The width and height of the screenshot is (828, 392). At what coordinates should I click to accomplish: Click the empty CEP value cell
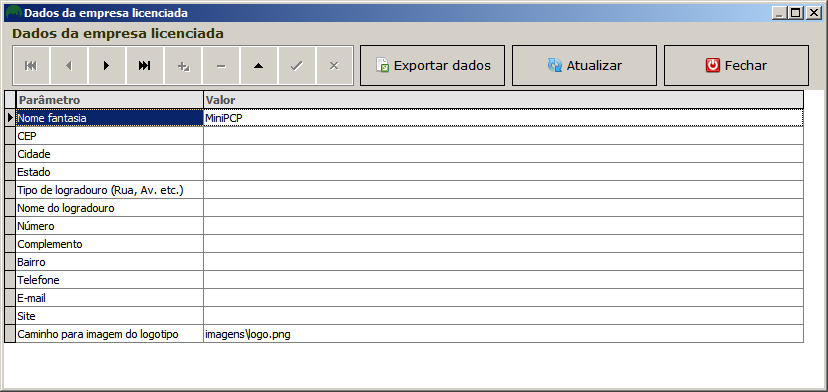click(x=504, y=136)
